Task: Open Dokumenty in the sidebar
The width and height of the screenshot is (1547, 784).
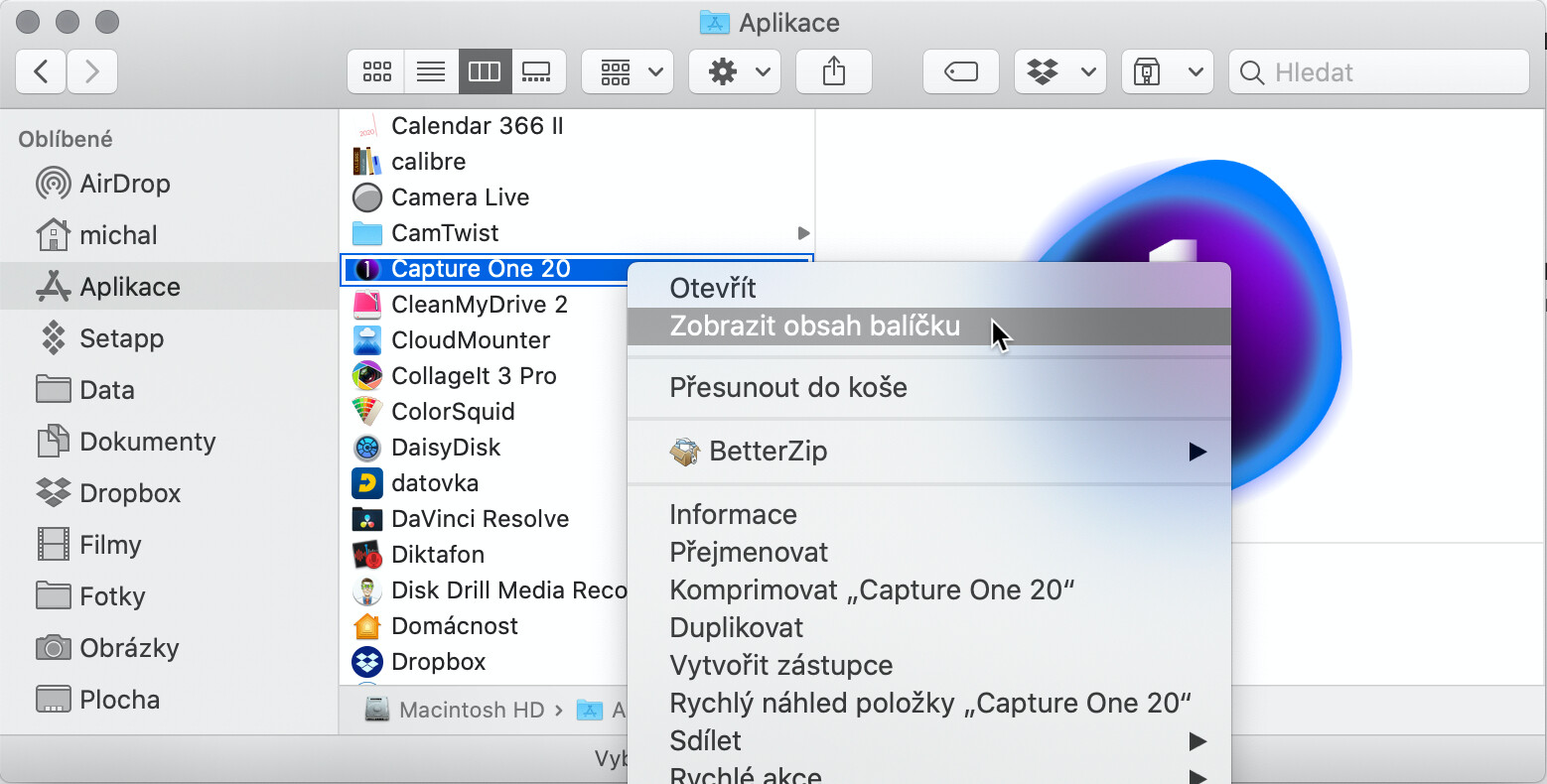Action: click(169, 442)
